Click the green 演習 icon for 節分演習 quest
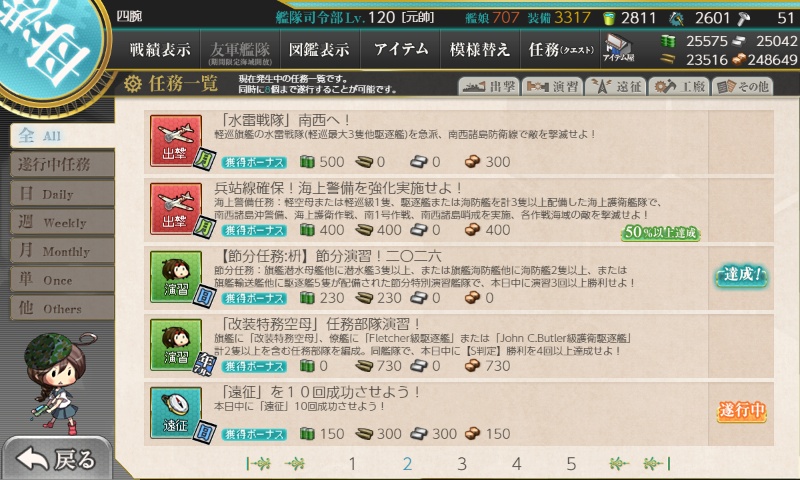800x480 pixels. point(176,276)
